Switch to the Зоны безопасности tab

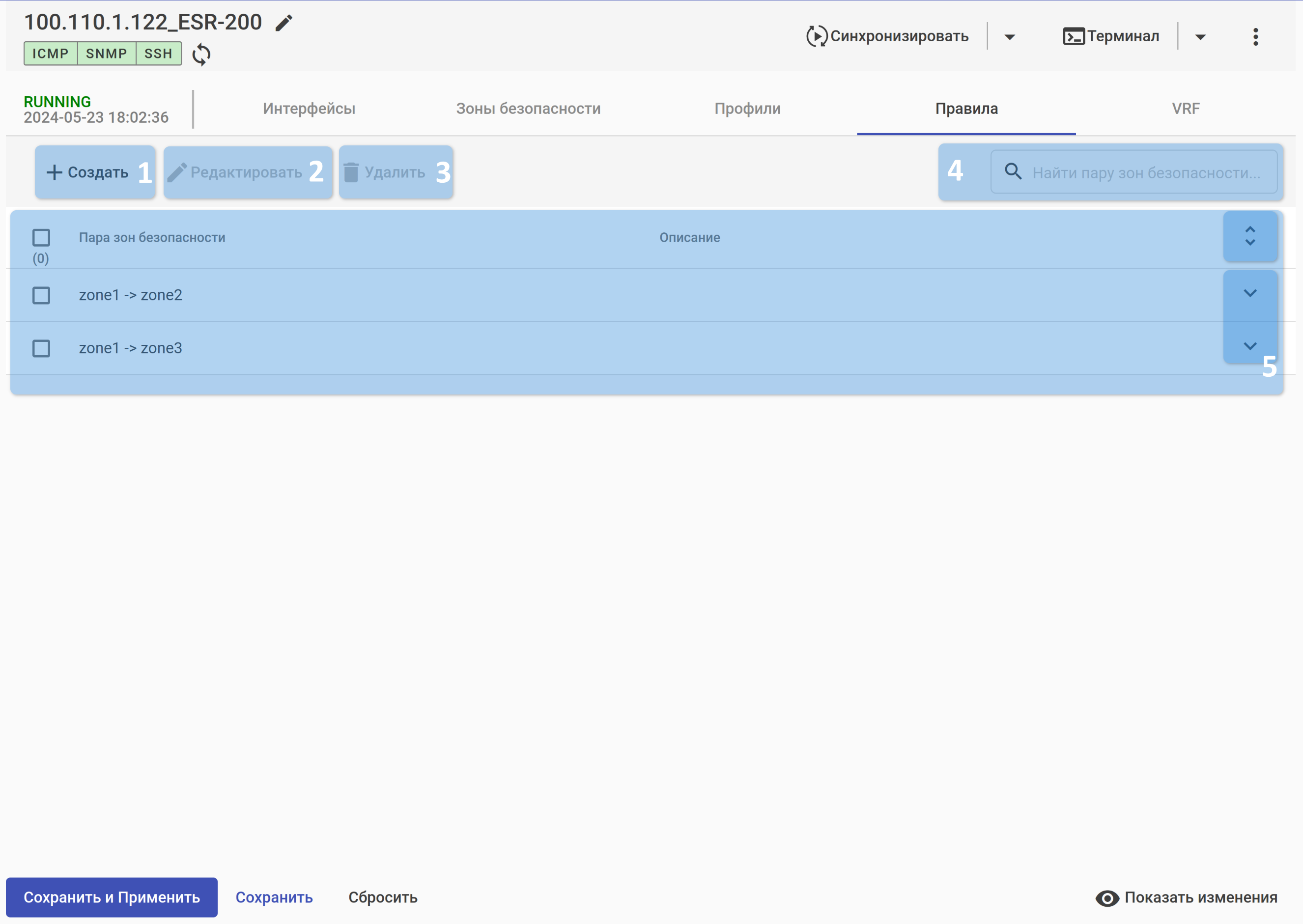point(528,109)
